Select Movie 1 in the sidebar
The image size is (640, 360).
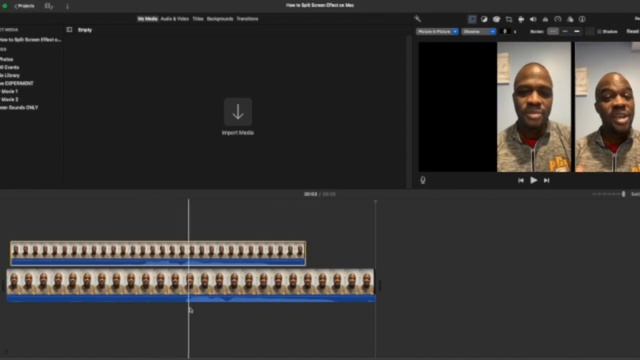point(9,91)
